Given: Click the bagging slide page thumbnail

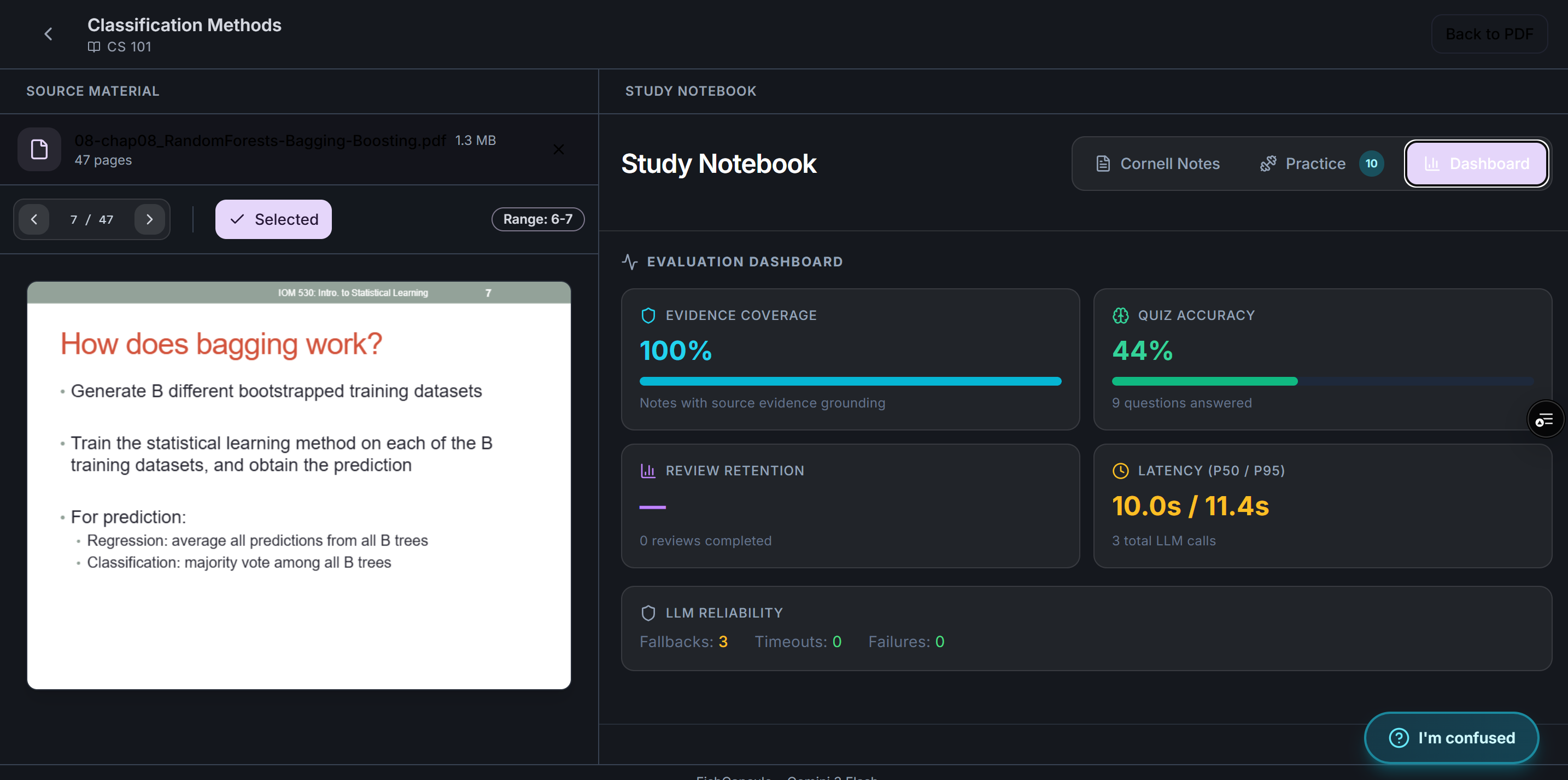Looking at the screenshot, I should 299,485.
